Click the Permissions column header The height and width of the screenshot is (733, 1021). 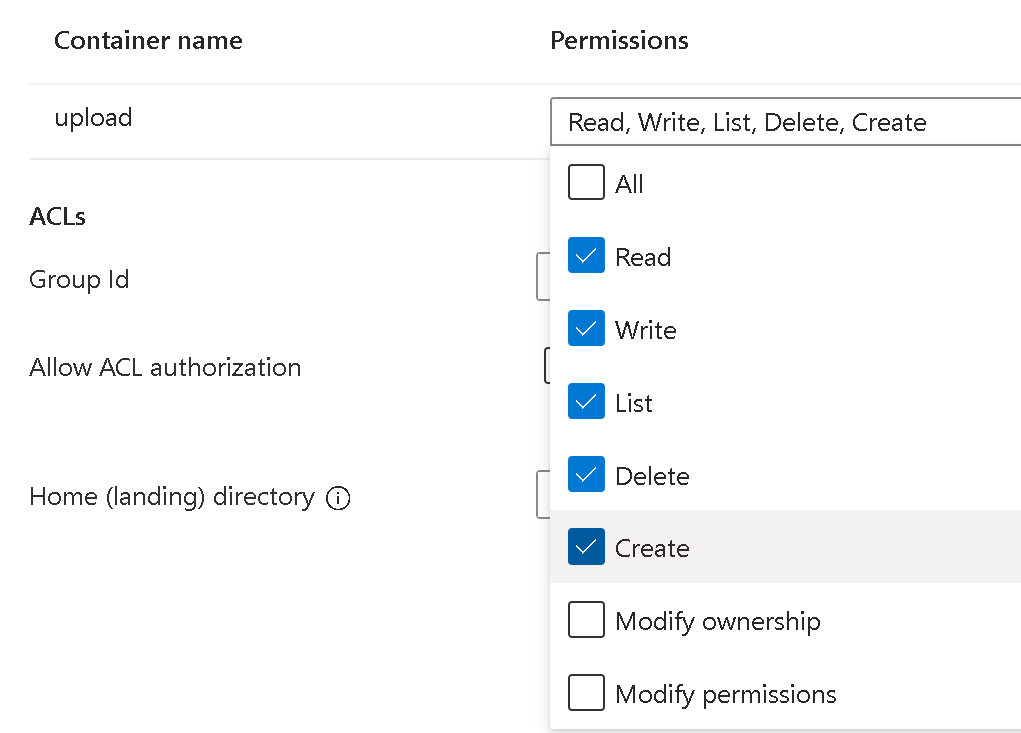(x=619, y=41)
